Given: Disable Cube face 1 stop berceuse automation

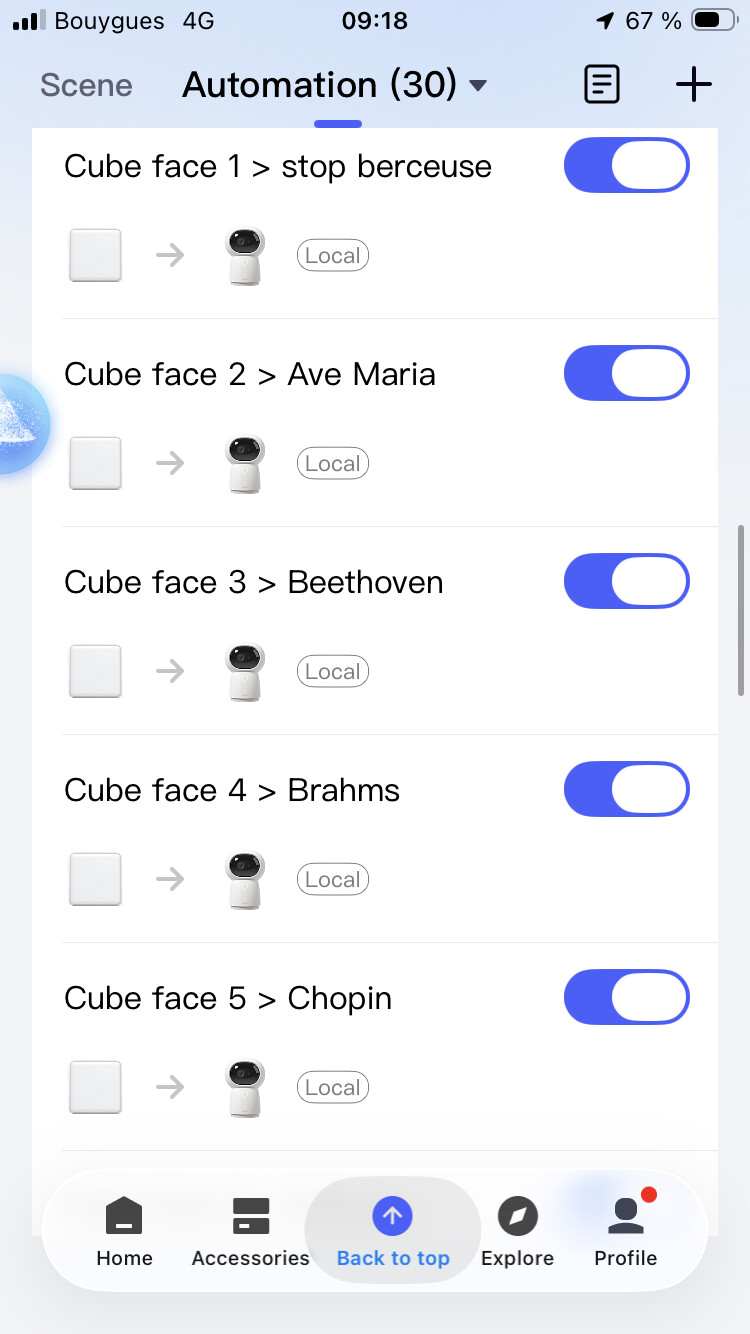Looking at the screenshot, I should point(626,166).
